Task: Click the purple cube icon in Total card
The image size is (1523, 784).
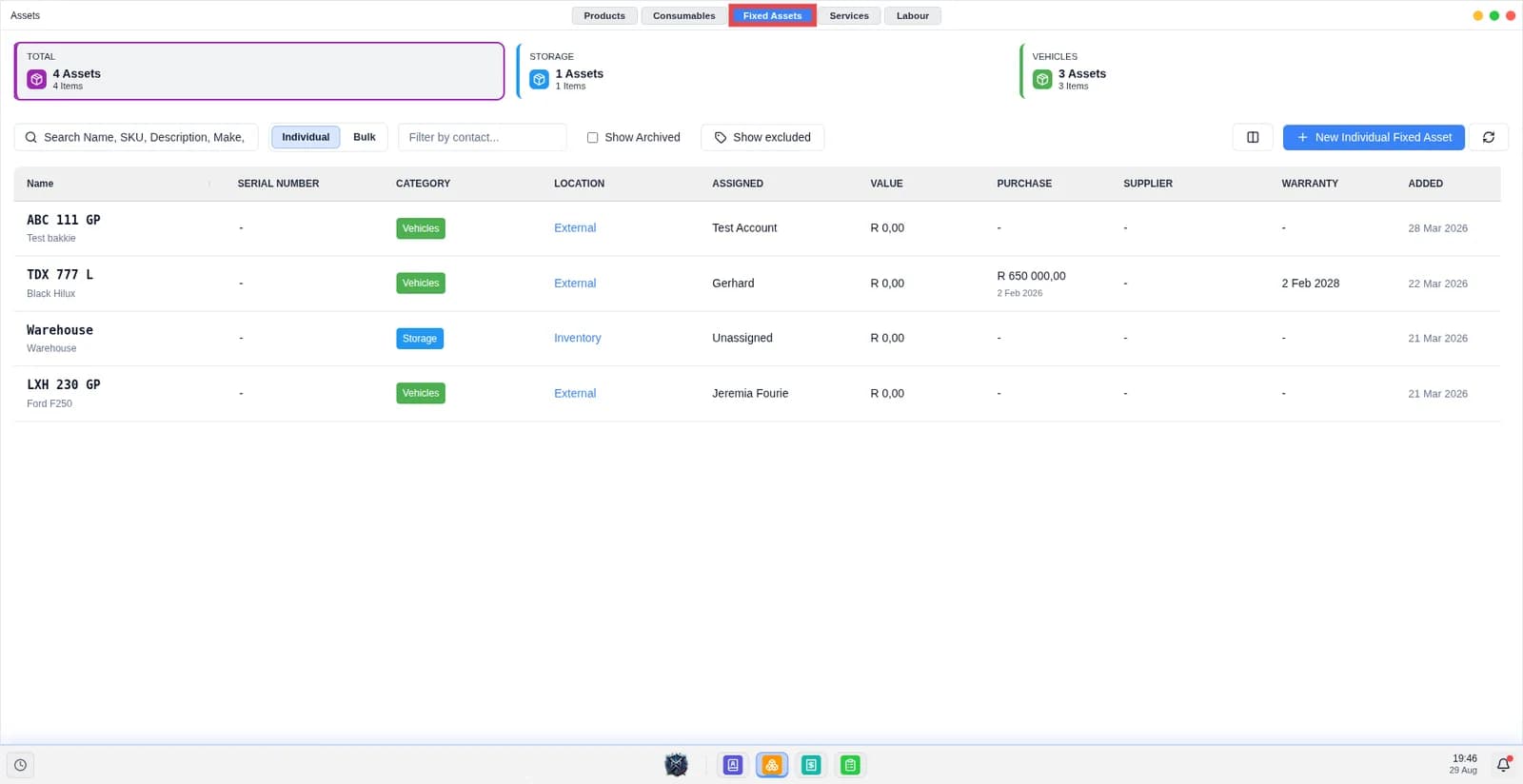Action: (36, 80)
